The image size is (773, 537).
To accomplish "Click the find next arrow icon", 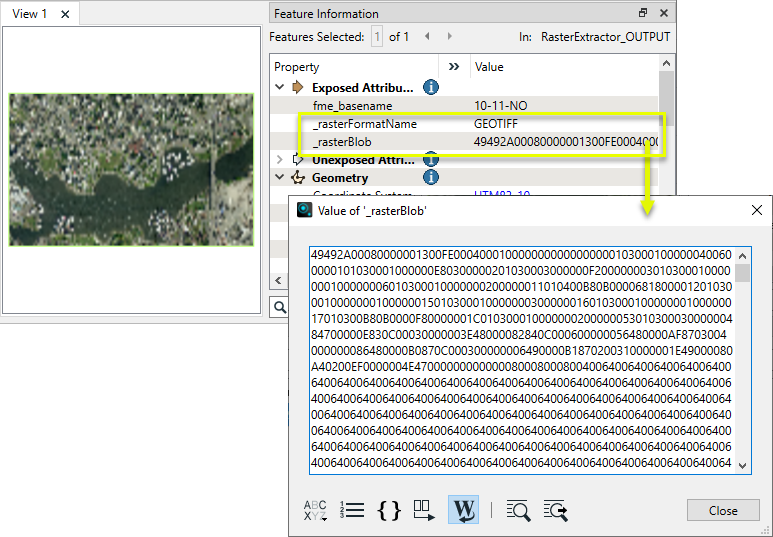I will (x=556, y=510).
